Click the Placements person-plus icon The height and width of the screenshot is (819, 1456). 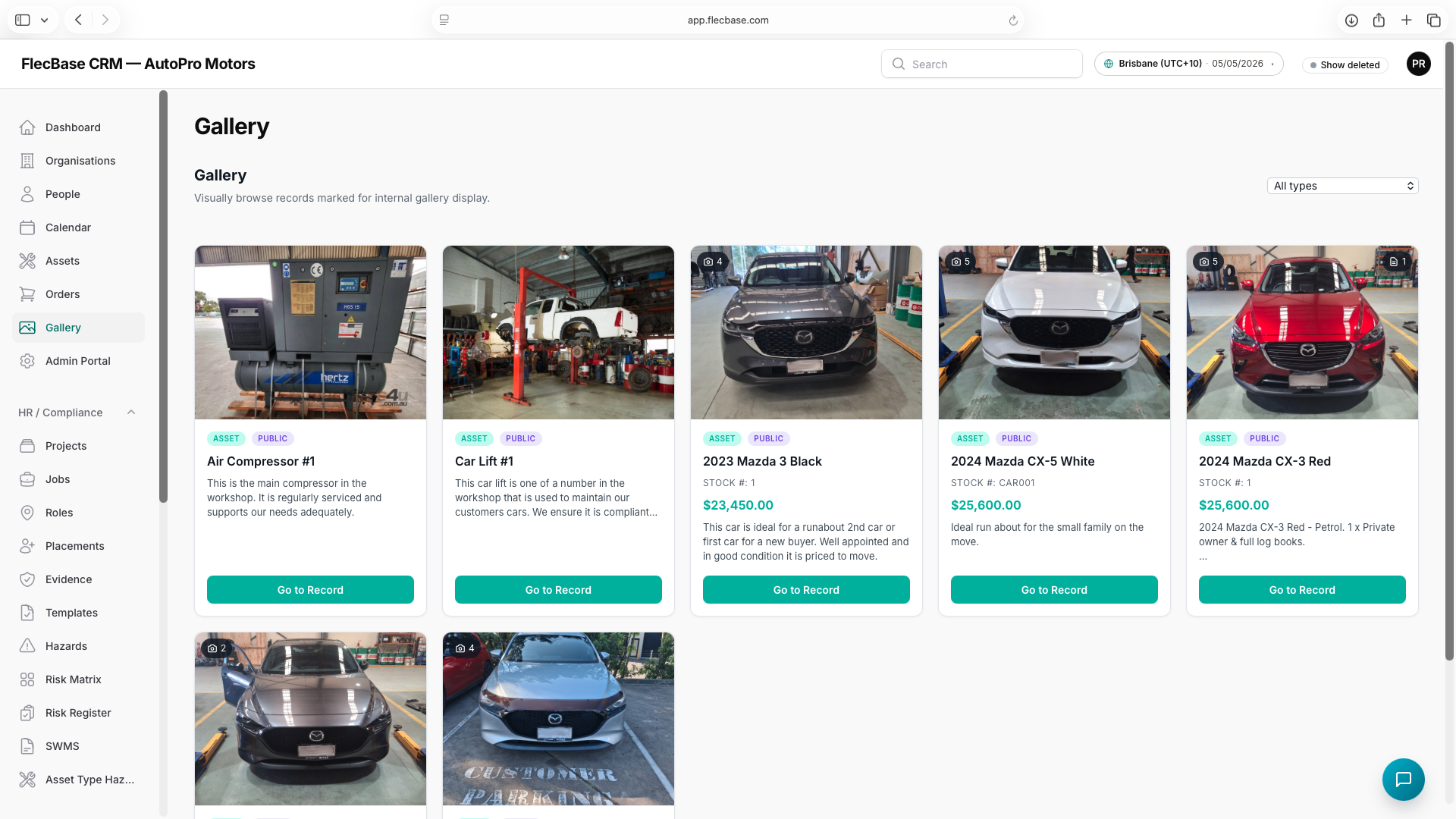point(27,546)
